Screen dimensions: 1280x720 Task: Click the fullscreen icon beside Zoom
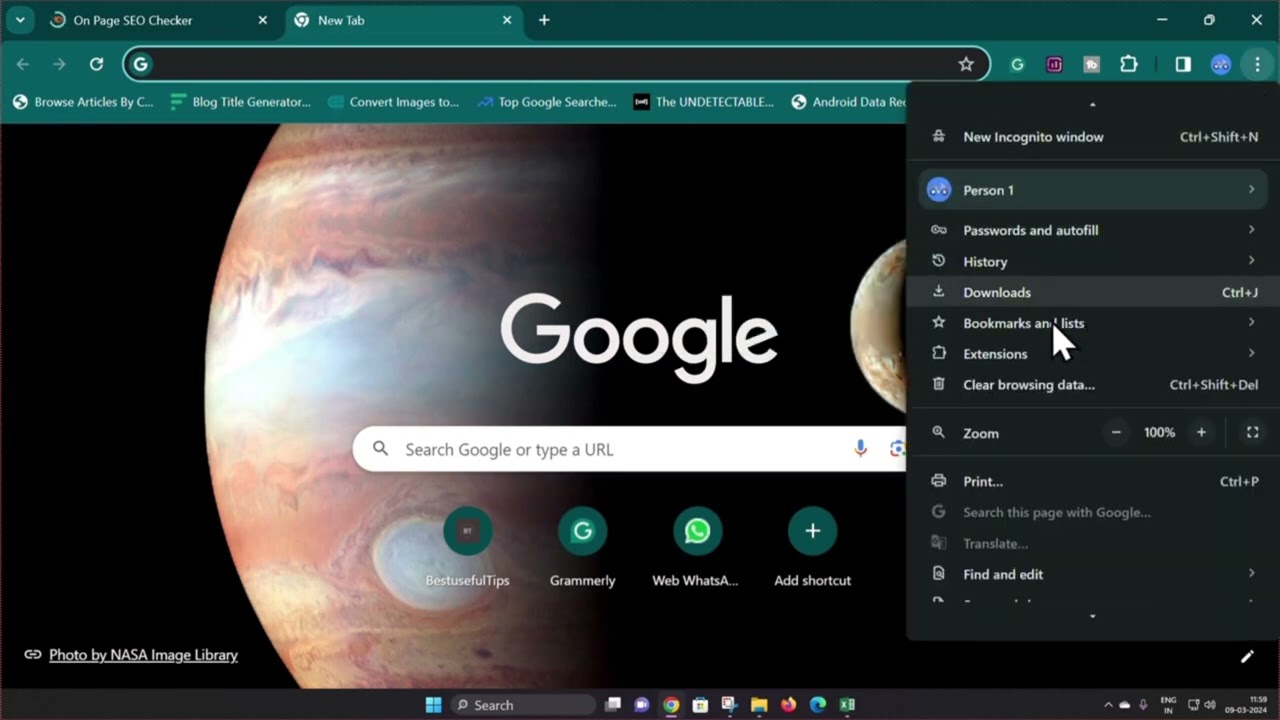coord(1252,432)
